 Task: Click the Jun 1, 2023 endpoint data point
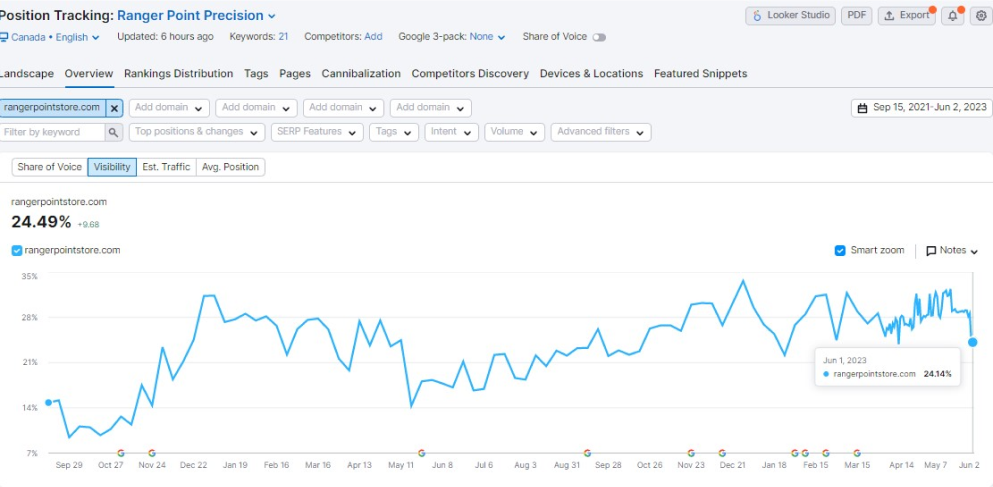(x=972, y=342)
